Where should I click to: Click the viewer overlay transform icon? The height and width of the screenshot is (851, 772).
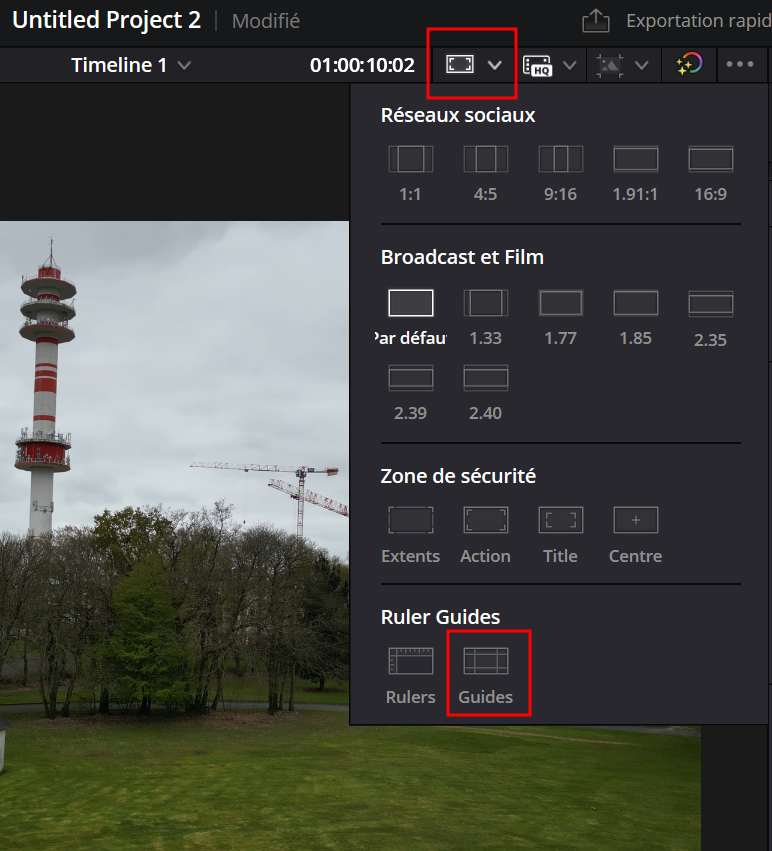pos(610,65)
